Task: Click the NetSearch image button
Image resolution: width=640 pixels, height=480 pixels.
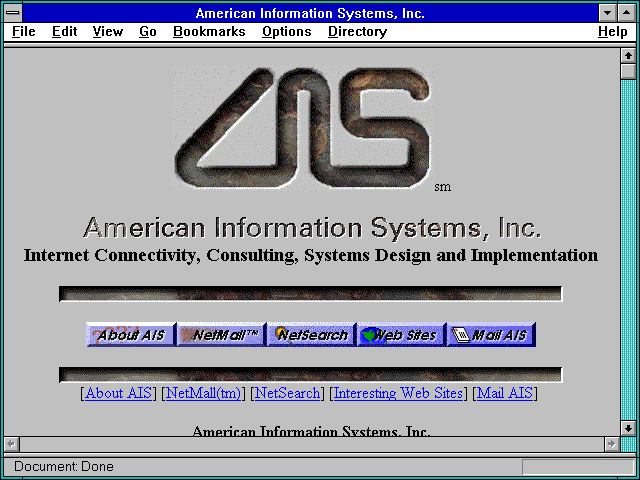Action: (311, 335)
